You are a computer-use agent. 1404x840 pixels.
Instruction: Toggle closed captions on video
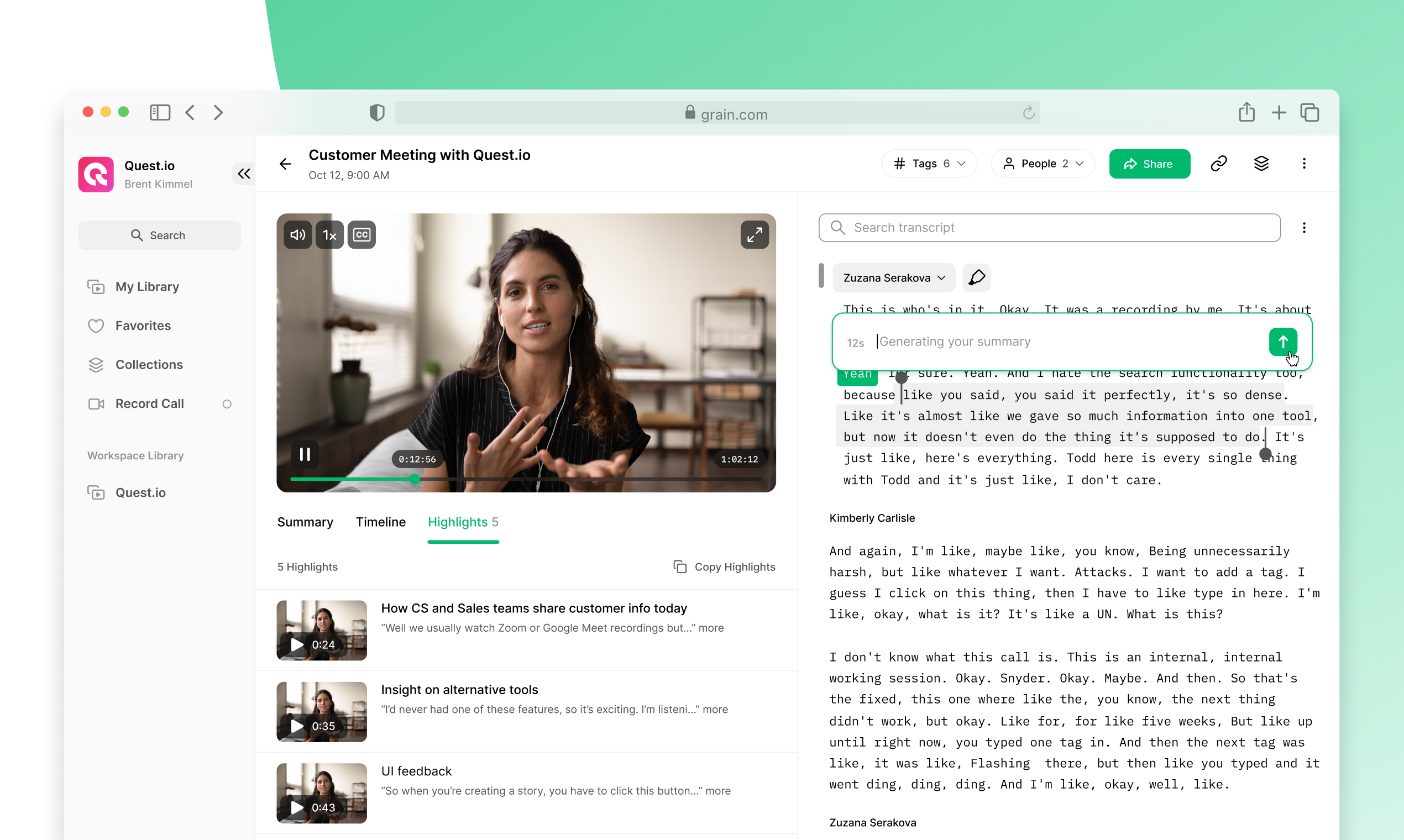[x=362, y=235]
